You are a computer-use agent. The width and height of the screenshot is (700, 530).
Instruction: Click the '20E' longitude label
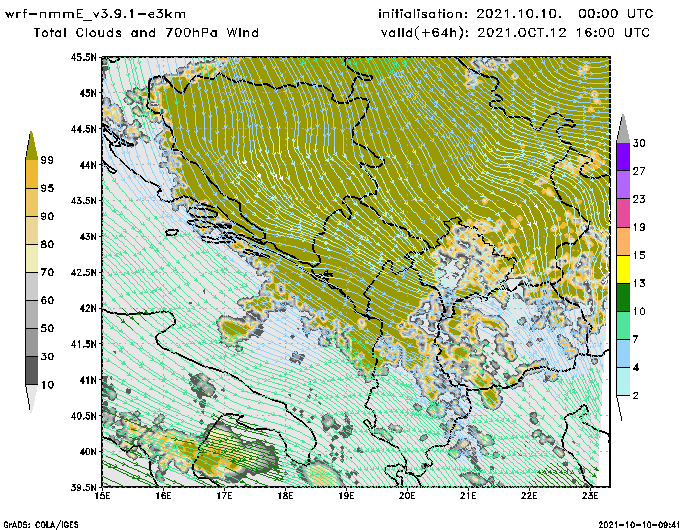pos(407,496)
